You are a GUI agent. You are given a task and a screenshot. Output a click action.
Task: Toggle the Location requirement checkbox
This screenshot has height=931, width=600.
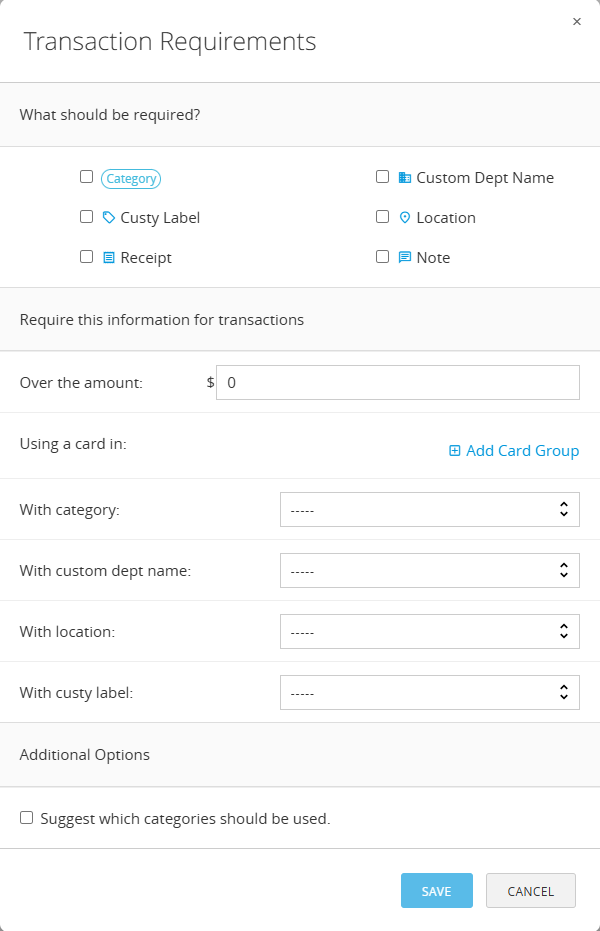coord(383,217)
